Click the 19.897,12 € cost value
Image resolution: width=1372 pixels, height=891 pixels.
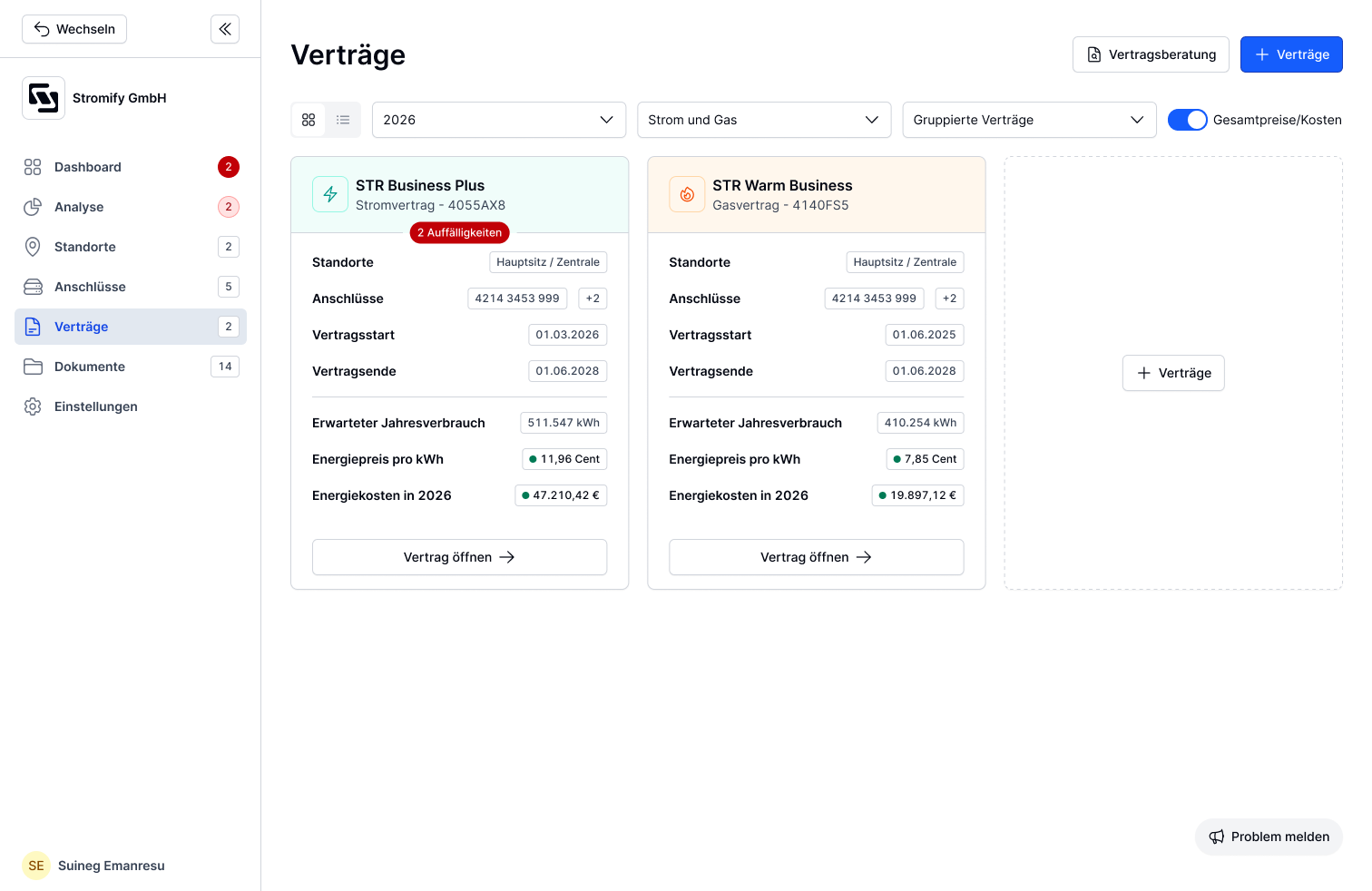(917, 495)
